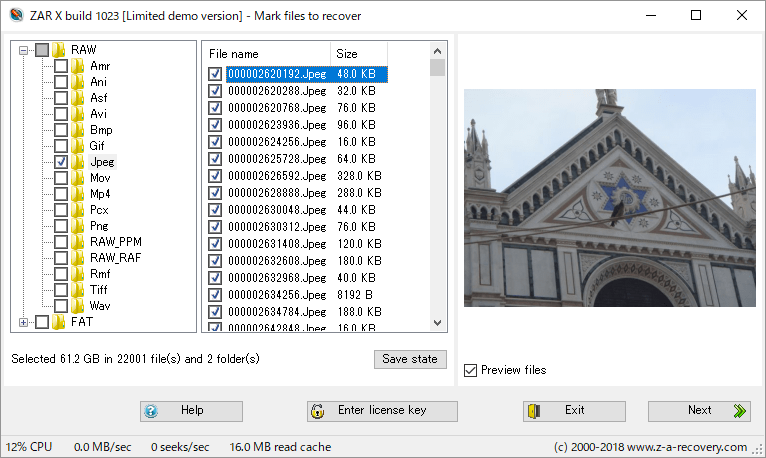Click the Amr folder icon
Screen dimensions: 766x458
pyautogui.click(x=78, y=66)
